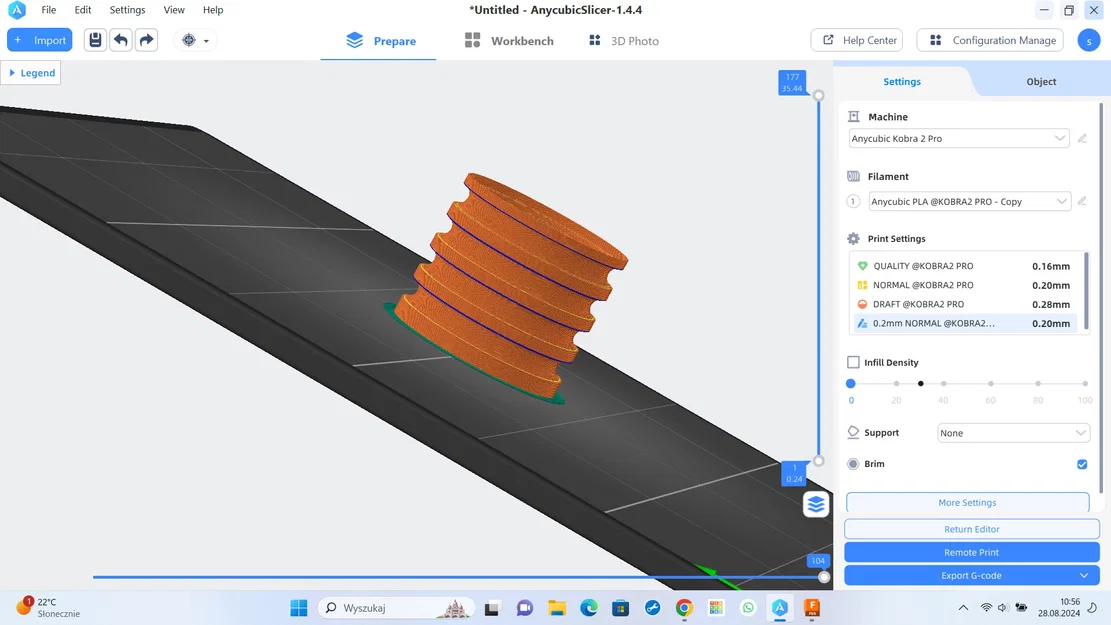
Task: Expand the Export G-code dropdown arrow
Action: [x=1084, y=575]
